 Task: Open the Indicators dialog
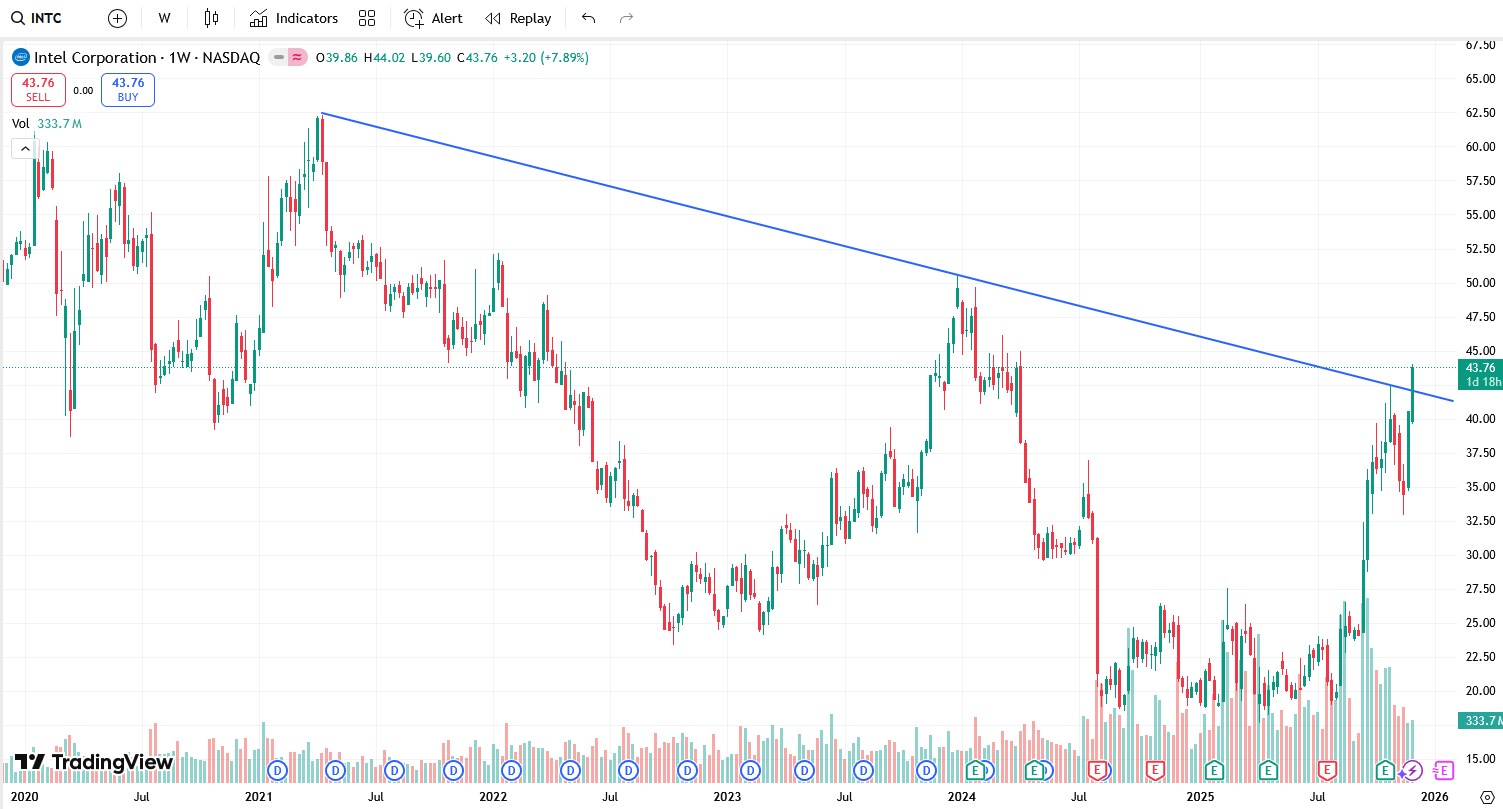[x=294, y=18]
